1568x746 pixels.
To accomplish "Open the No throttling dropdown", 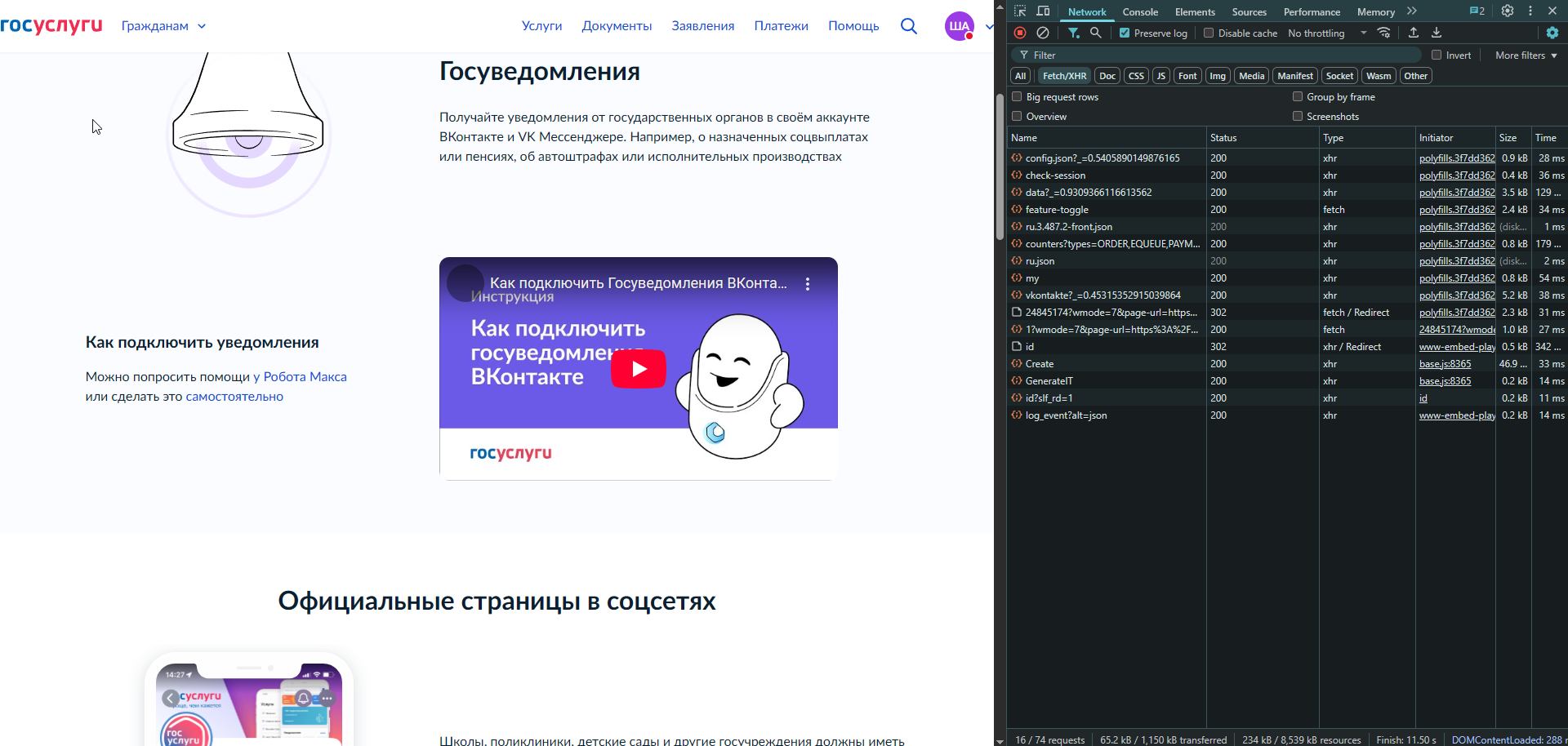I will tap(1327, 33).
